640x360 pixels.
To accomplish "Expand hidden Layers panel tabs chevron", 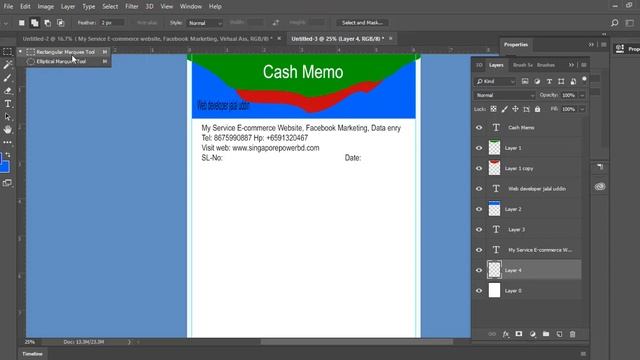I will (571, 65).
